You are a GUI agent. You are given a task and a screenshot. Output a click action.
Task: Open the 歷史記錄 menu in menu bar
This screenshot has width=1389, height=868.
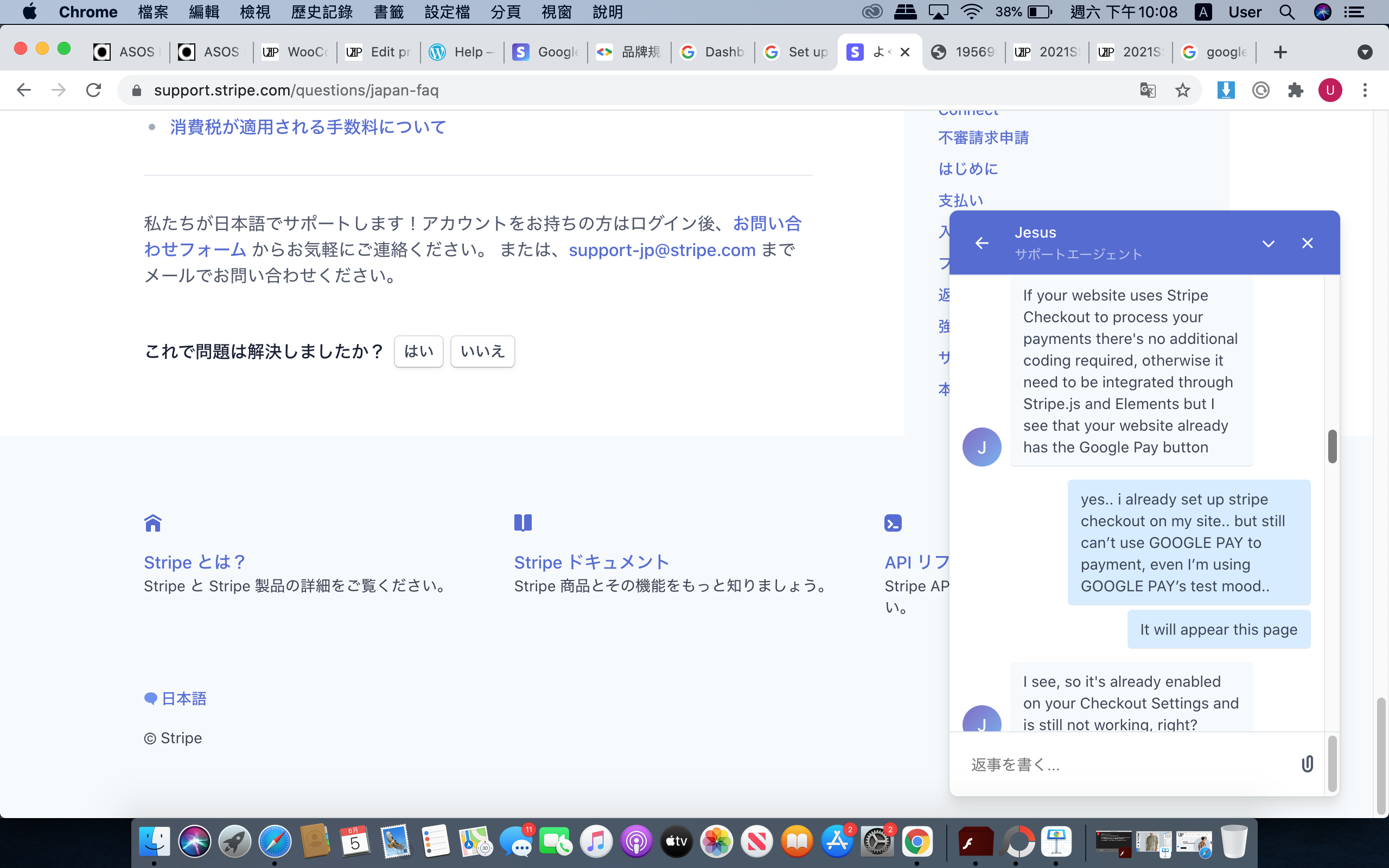(x=321, y=12)
